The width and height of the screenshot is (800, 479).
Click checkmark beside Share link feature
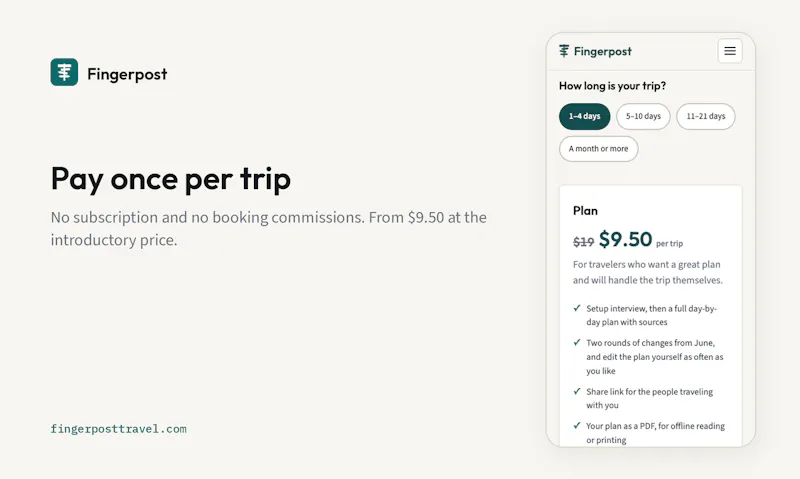(x=577, y=391)
